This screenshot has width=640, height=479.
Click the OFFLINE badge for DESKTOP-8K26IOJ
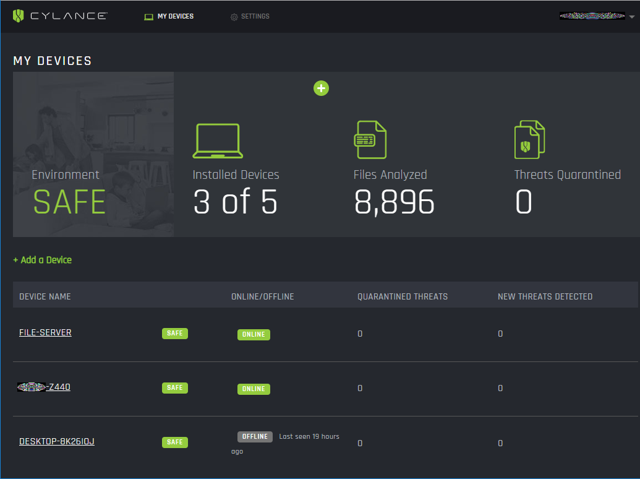point(255,437)
